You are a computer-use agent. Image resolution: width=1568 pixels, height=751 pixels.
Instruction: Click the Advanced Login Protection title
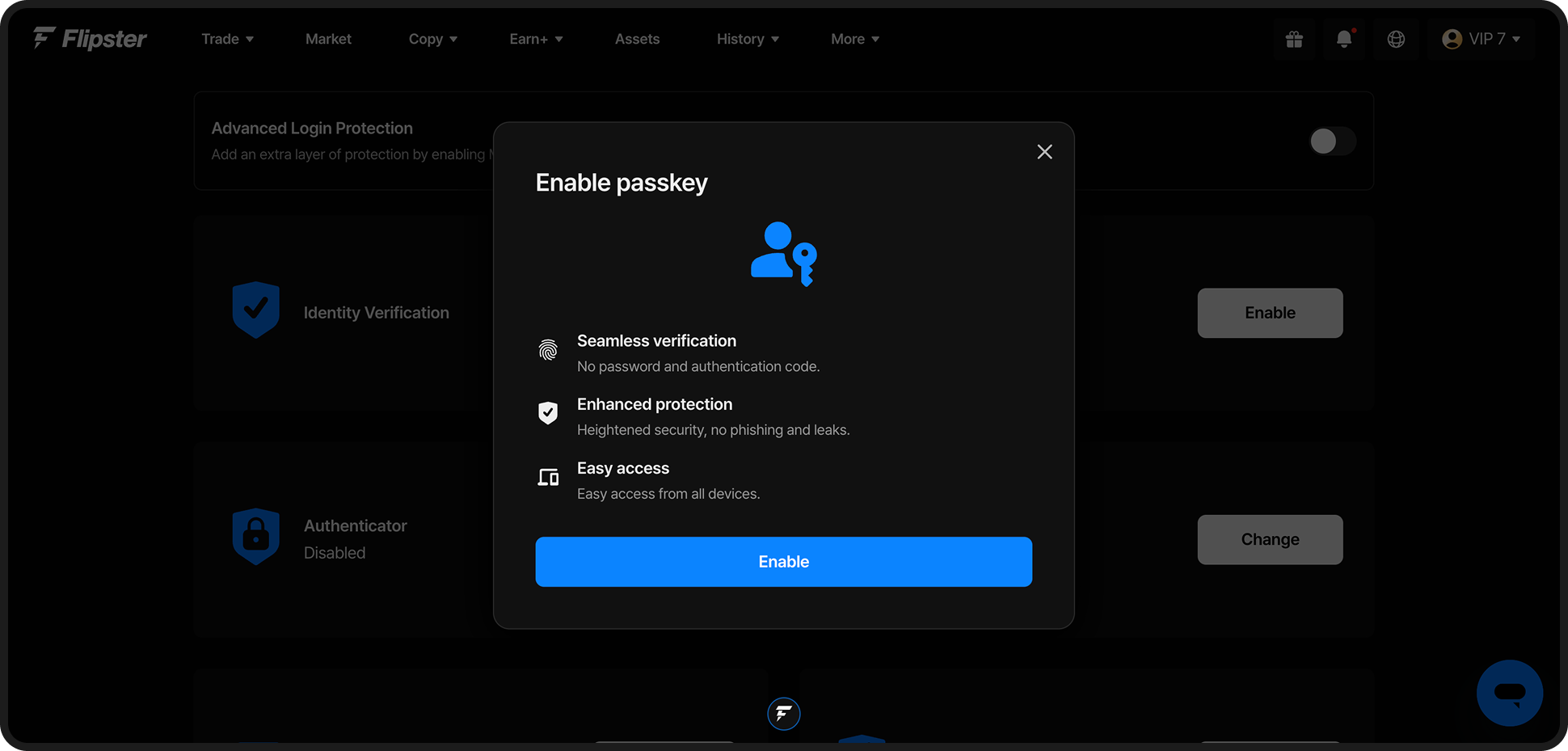coord(312,128)
